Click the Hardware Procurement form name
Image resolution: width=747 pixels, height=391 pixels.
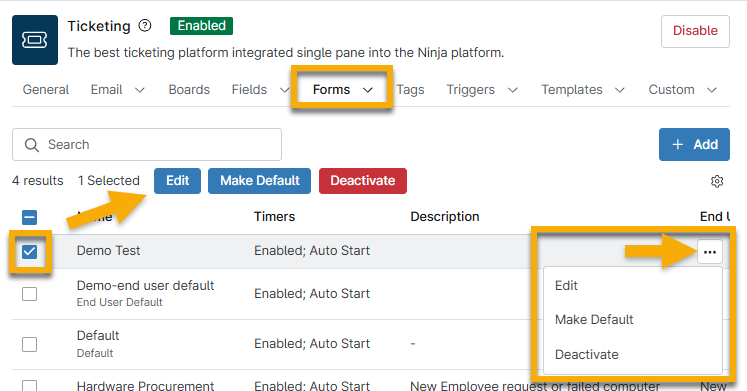[x=145, y=386]
